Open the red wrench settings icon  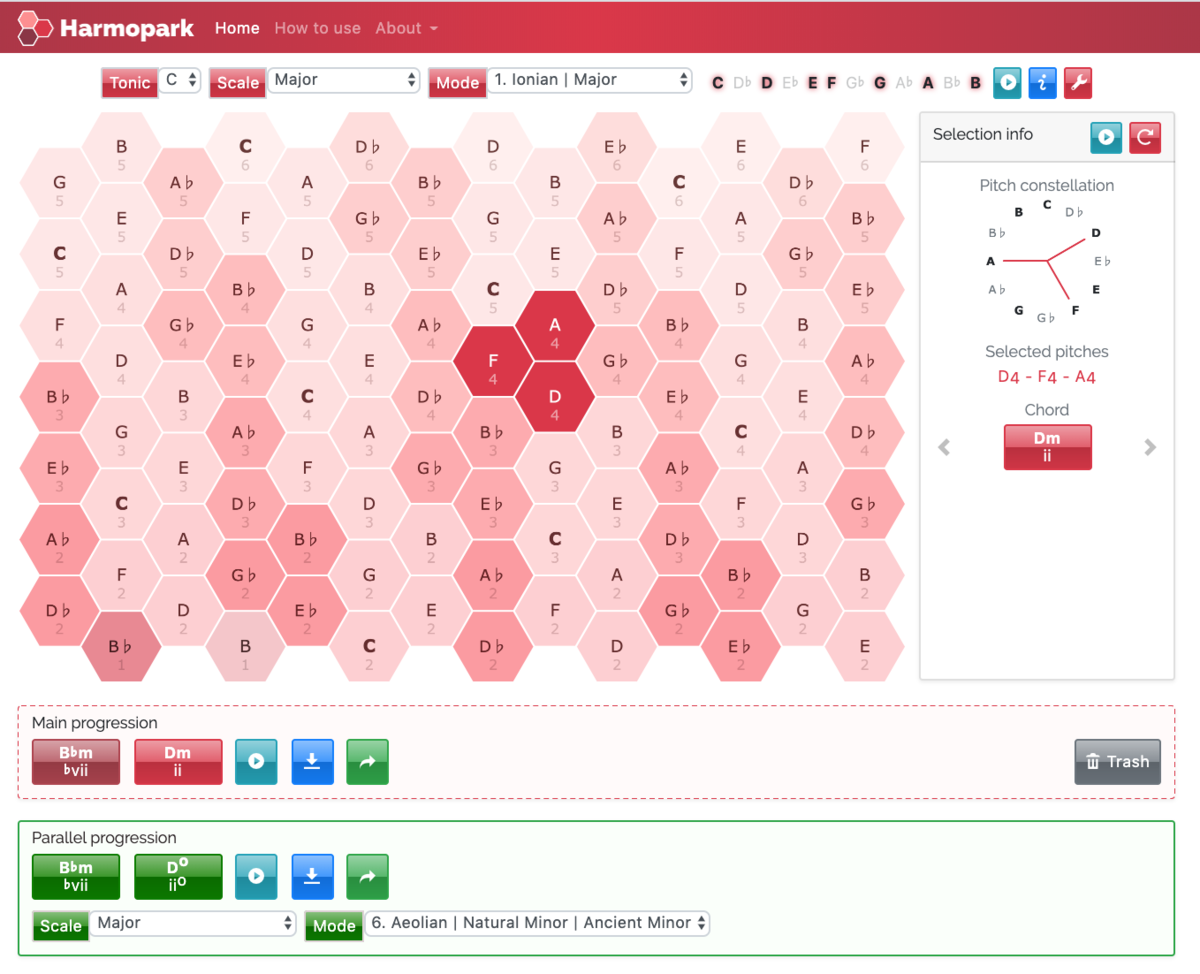[x=1078, y=83]
